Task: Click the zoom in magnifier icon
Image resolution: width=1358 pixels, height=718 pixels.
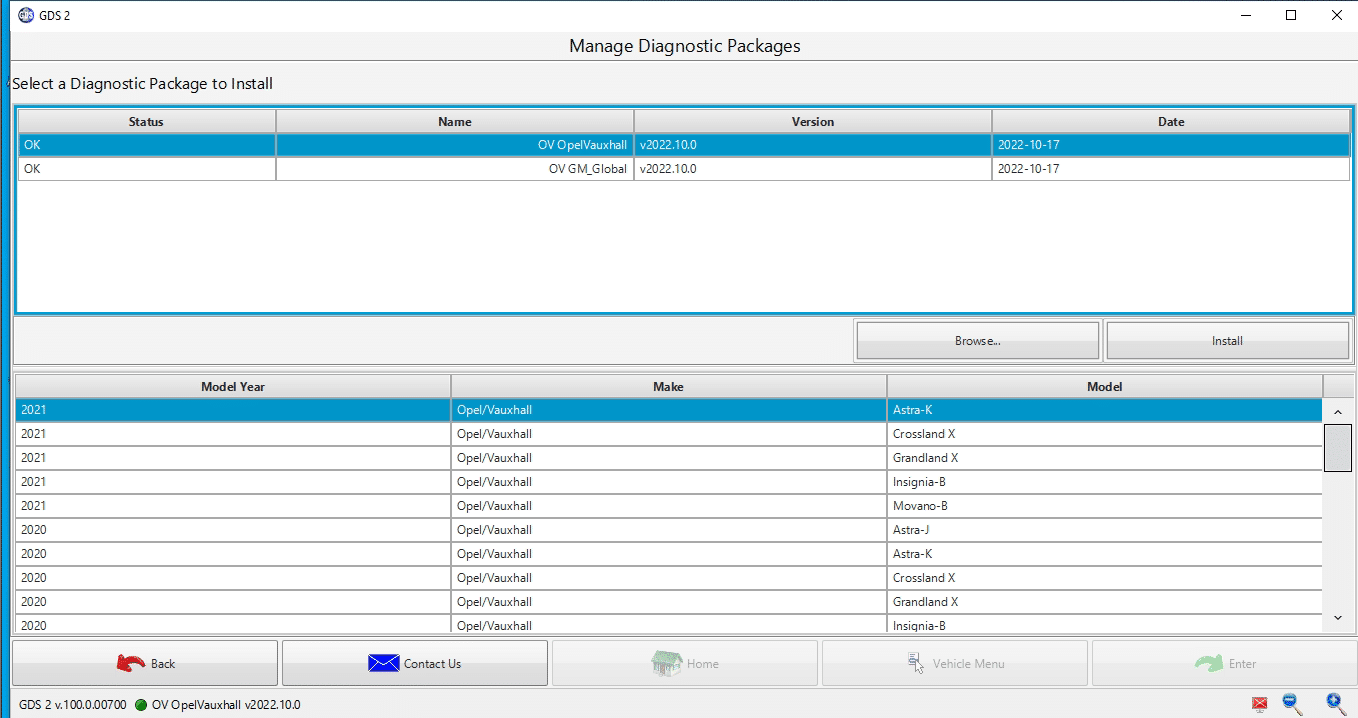Action: pos(1335,703)
